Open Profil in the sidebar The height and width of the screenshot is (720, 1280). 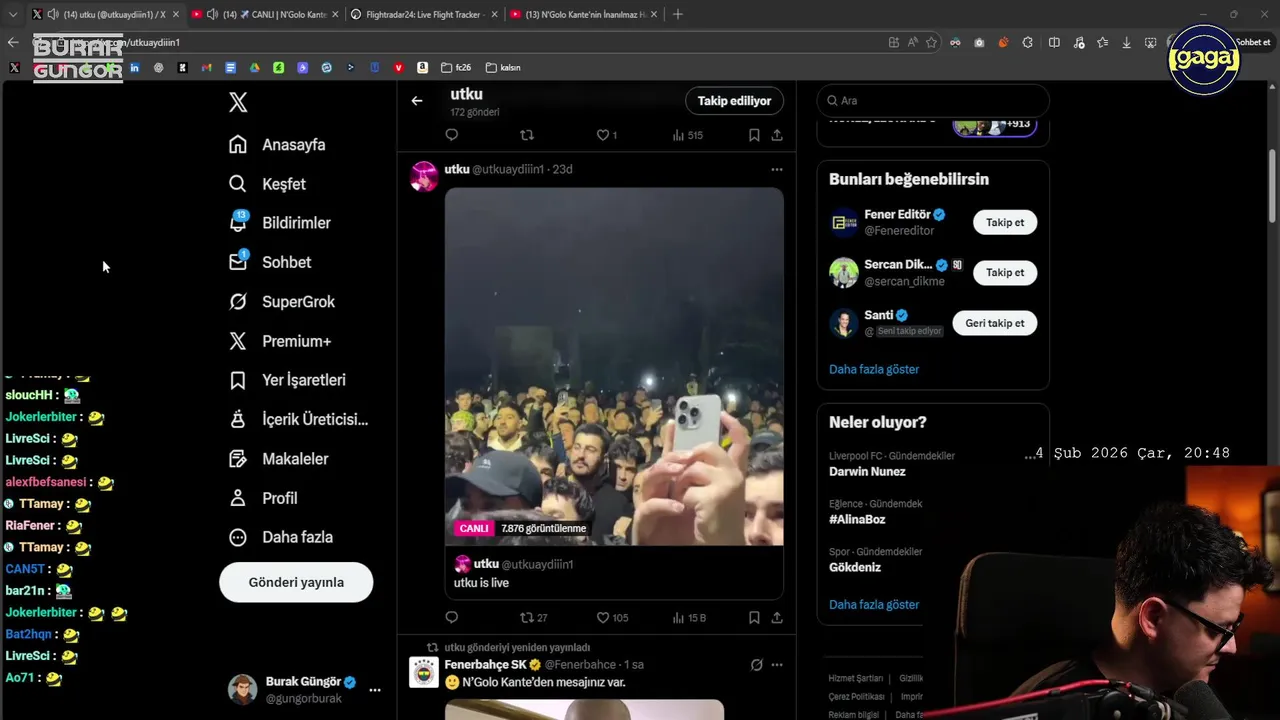263,498
